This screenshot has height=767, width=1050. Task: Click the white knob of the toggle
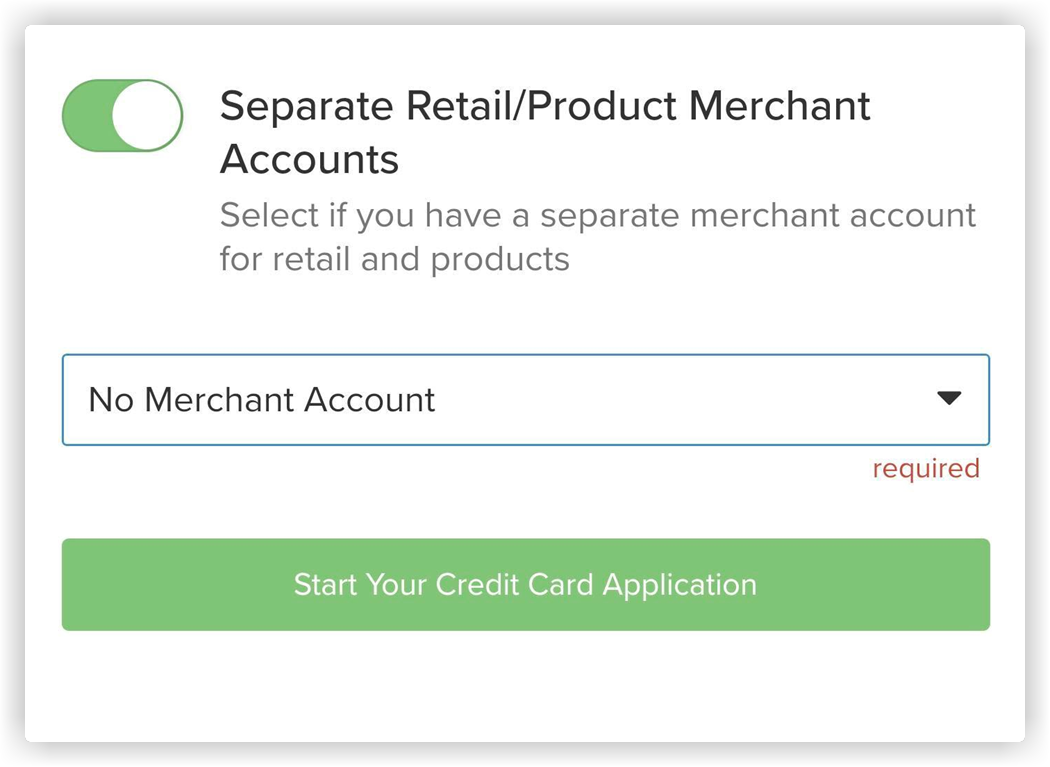tap(146, 116)
